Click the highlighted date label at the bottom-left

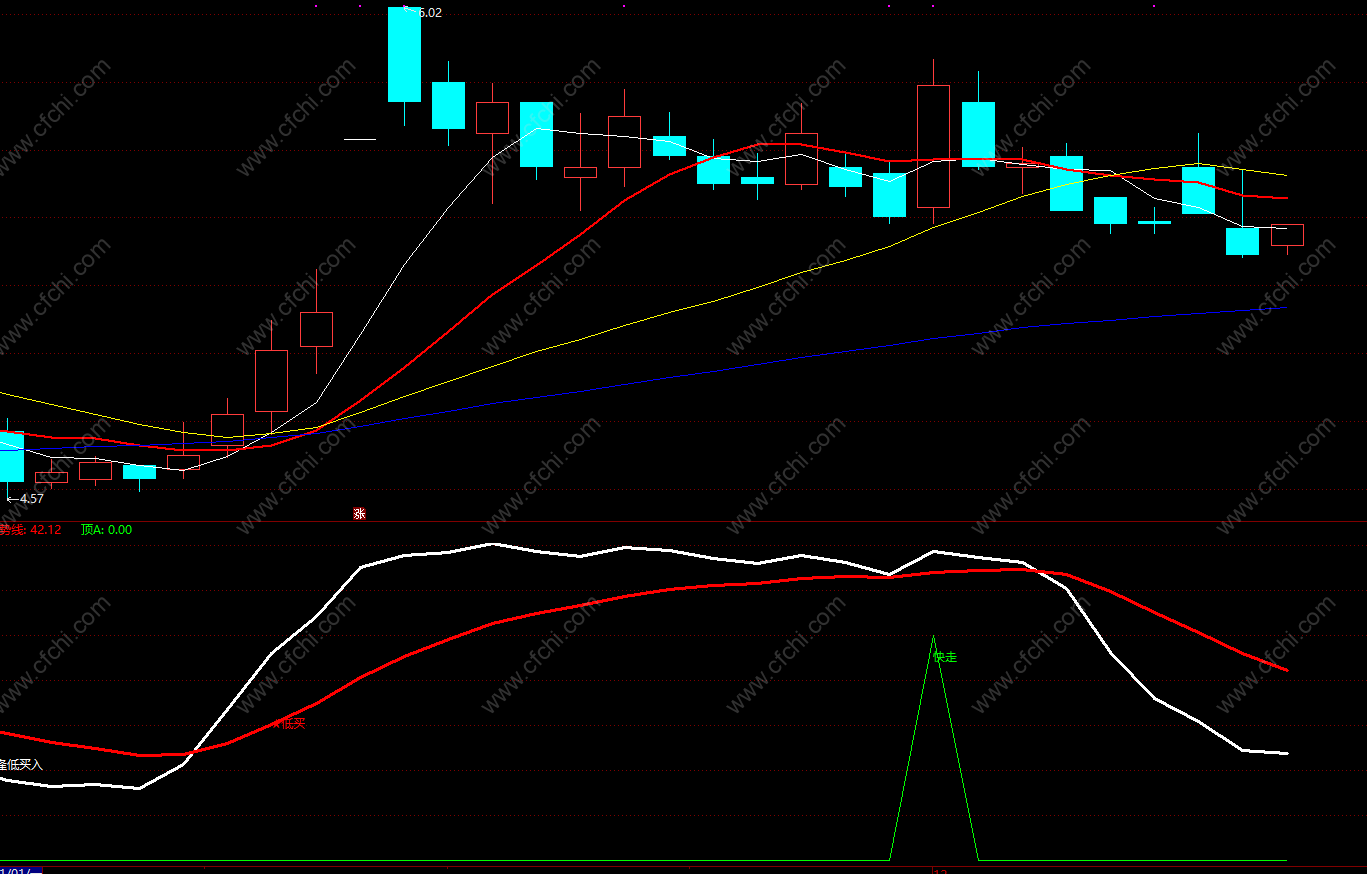click(x=21, y=871)
